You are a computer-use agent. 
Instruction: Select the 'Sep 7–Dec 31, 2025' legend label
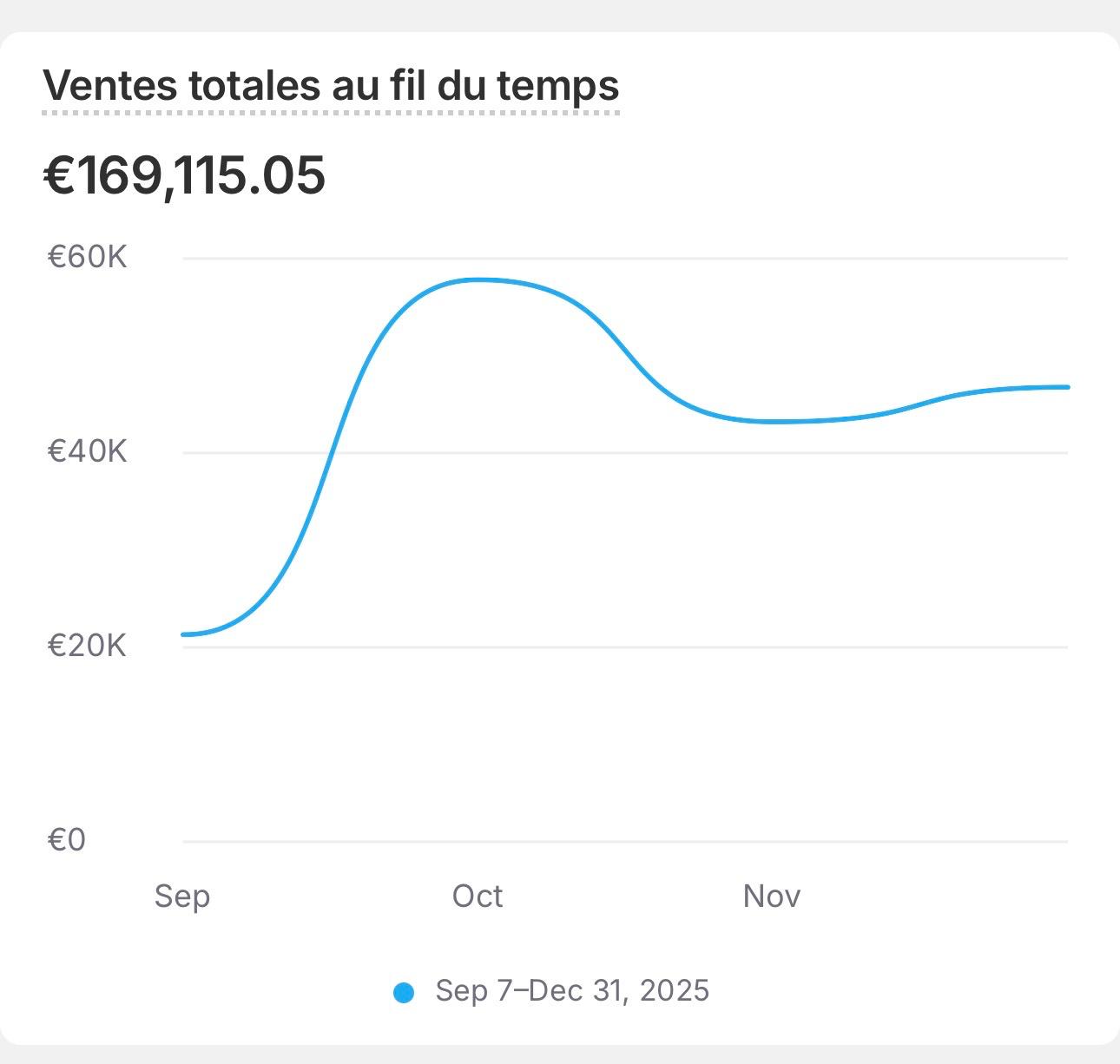pos(572,990)
